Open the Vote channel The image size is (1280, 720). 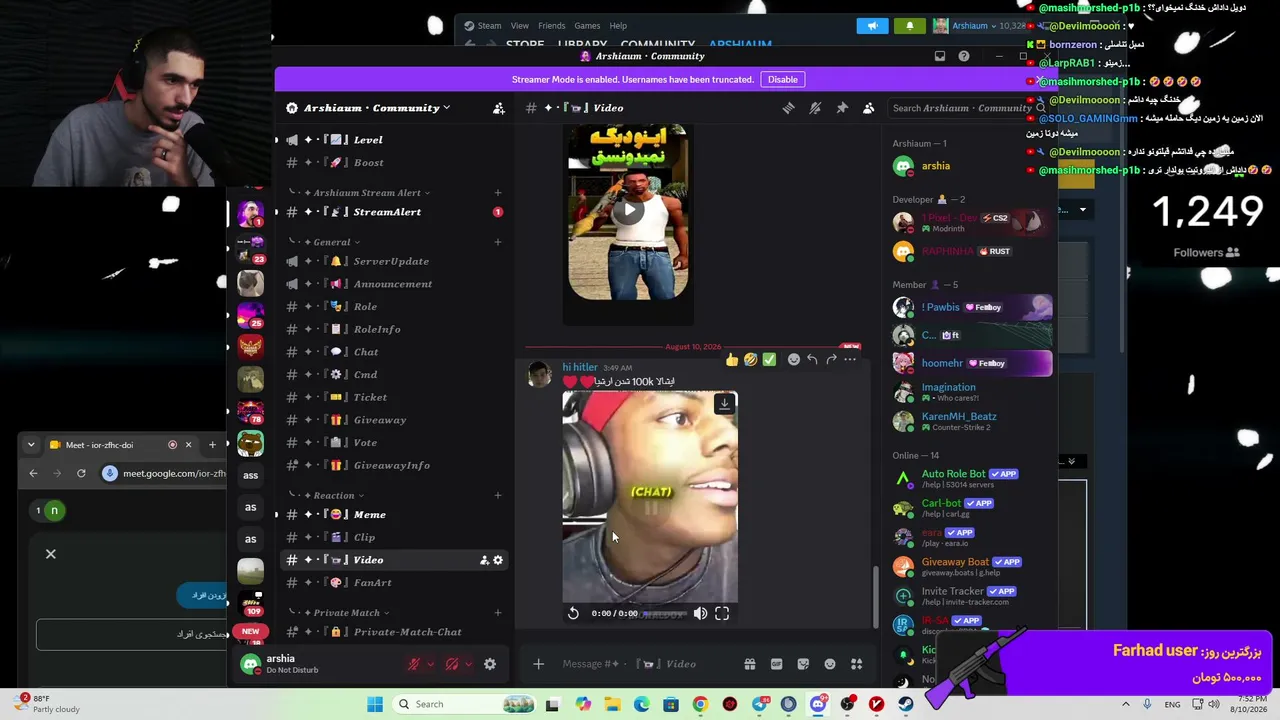click(x=393, y=442)
